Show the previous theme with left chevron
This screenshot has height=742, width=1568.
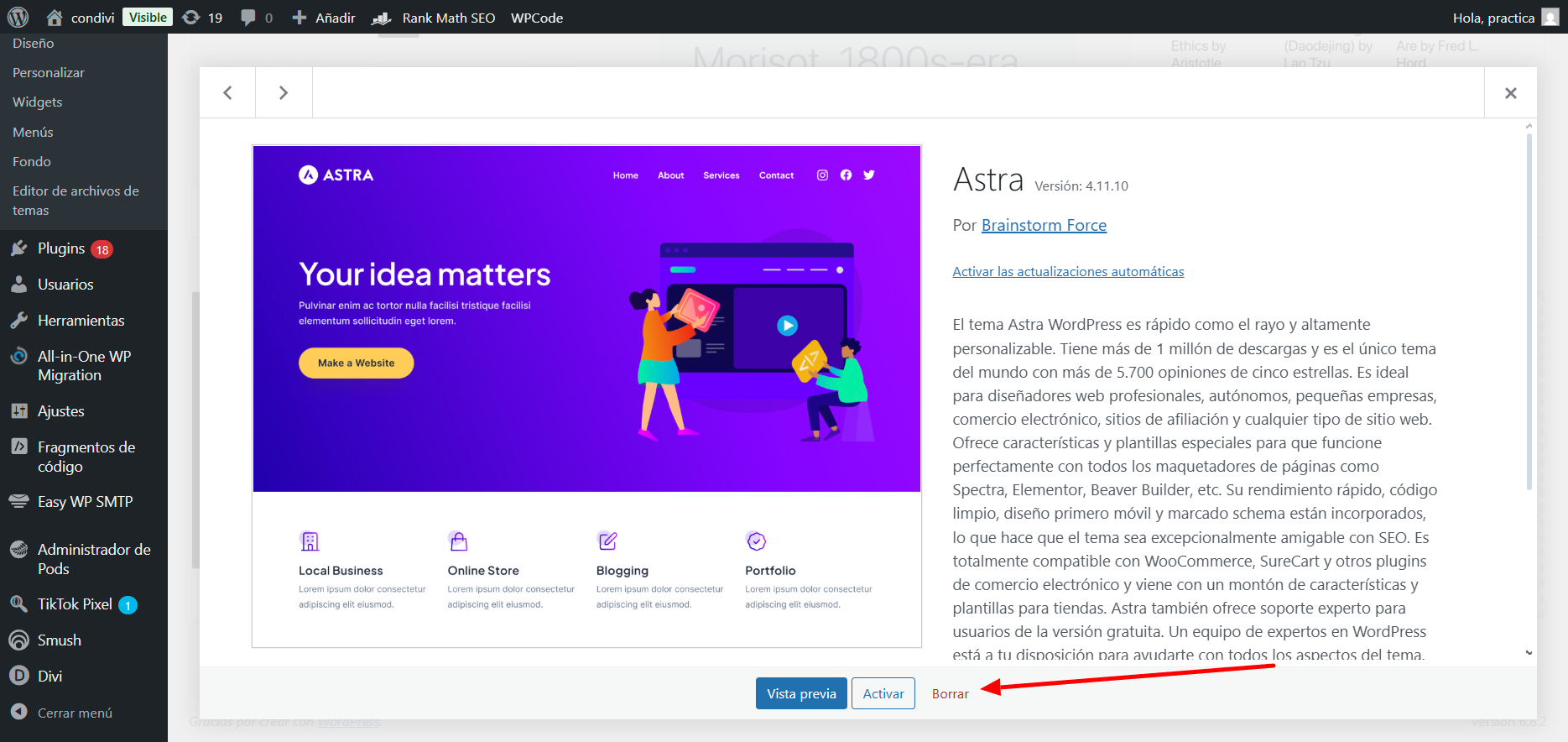point(227,93)
